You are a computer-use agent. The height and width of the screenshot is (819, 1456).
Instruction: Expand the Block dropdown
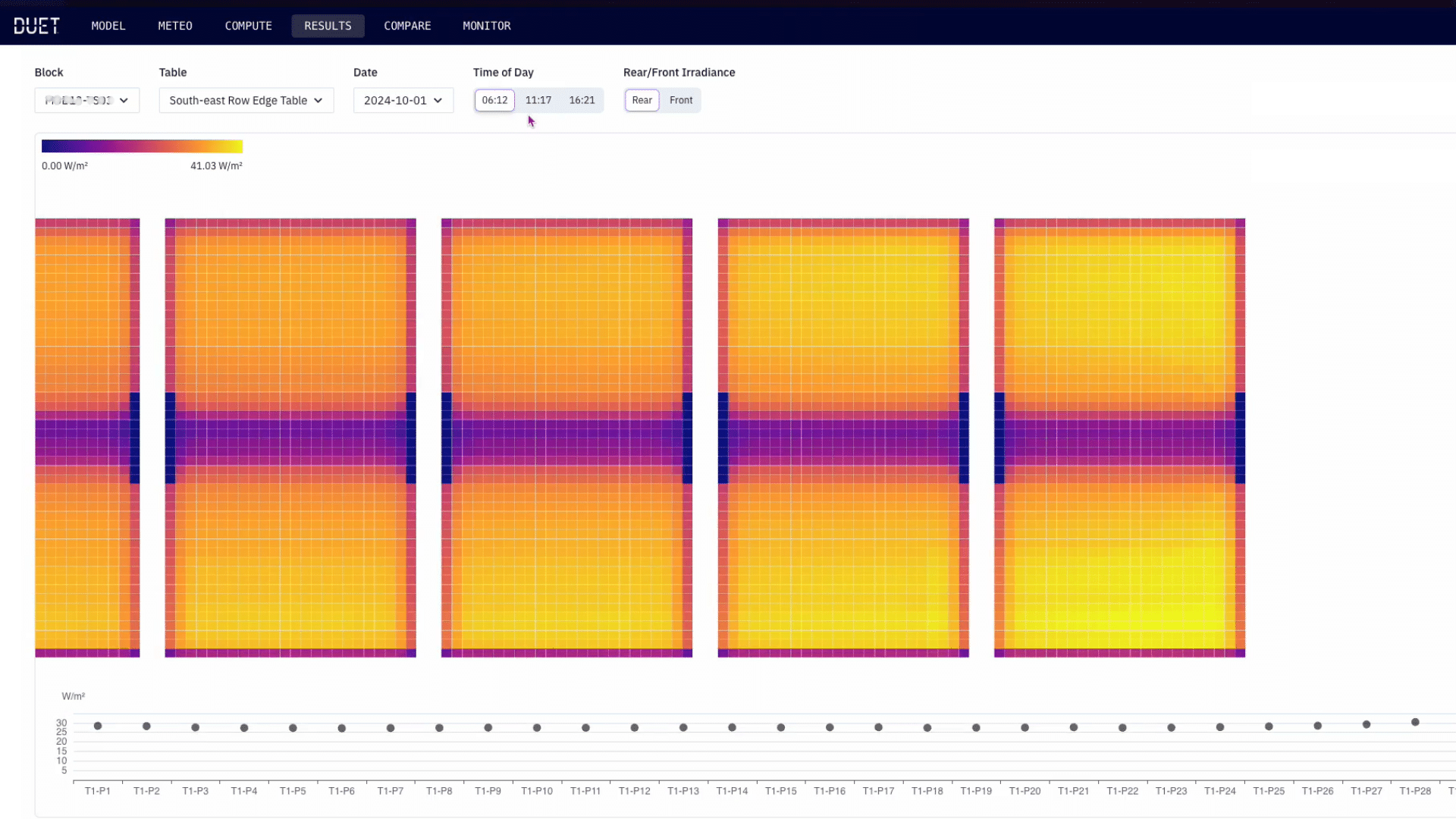(86, 100)
